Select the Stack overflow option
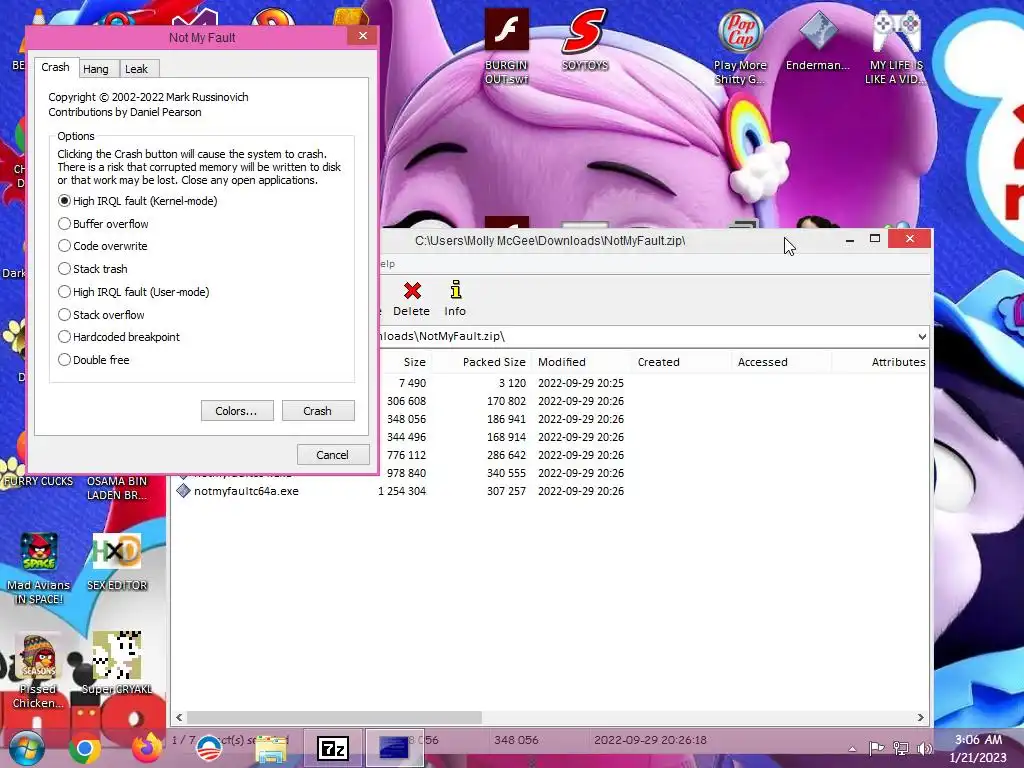This screenshot has width=1024, height=768. pyautogui.click(x=101, y=315)
